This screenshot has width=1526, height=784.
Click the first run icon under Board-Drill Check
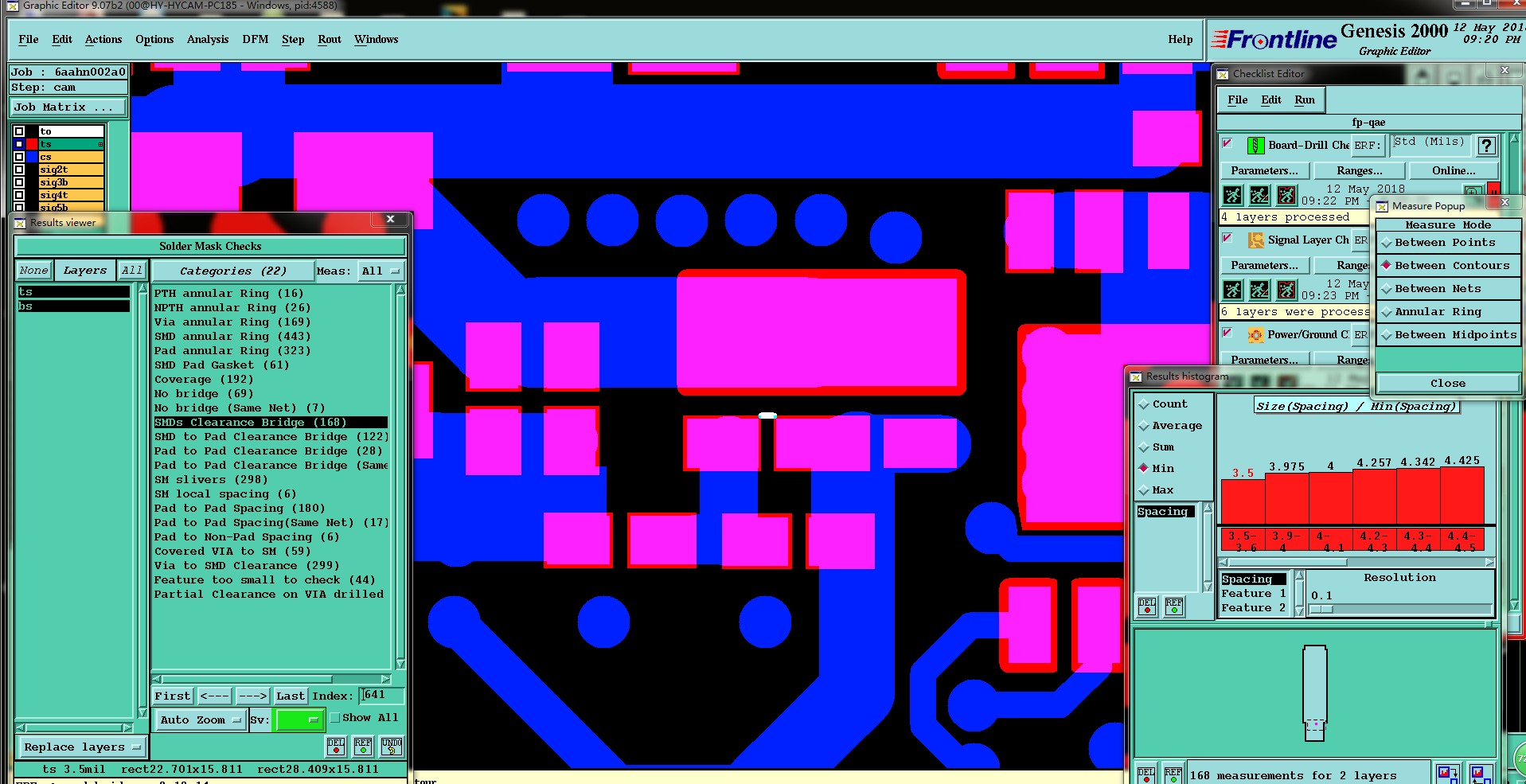coord(1232,194)
